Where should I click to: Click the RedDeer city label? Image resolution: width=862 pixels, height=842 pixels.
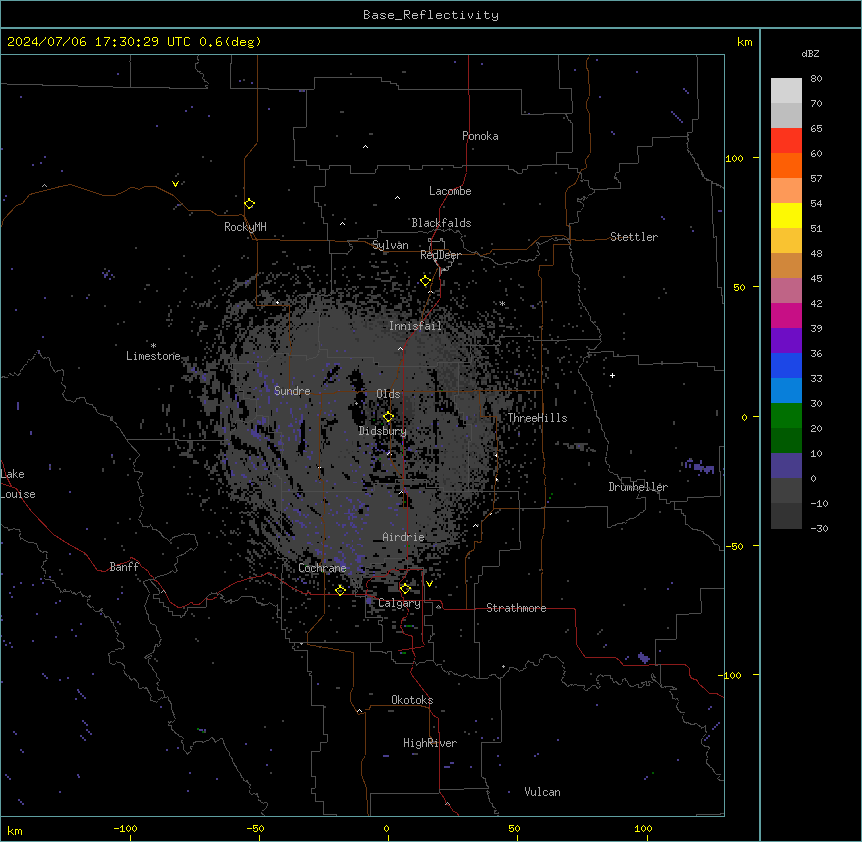[x=441, y=255]
